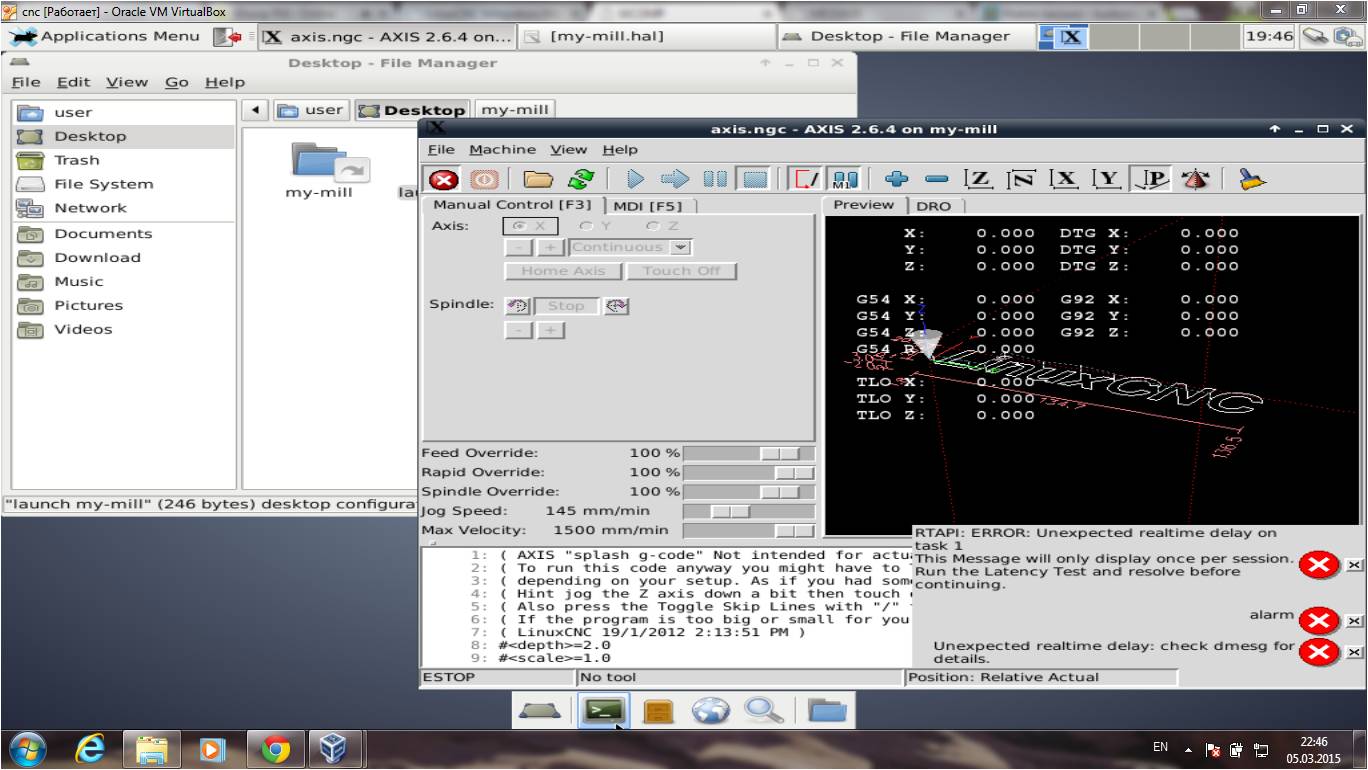1368x770 pixels.
Task: Set the preview to Z view
Action: click(x=978, y=180)
